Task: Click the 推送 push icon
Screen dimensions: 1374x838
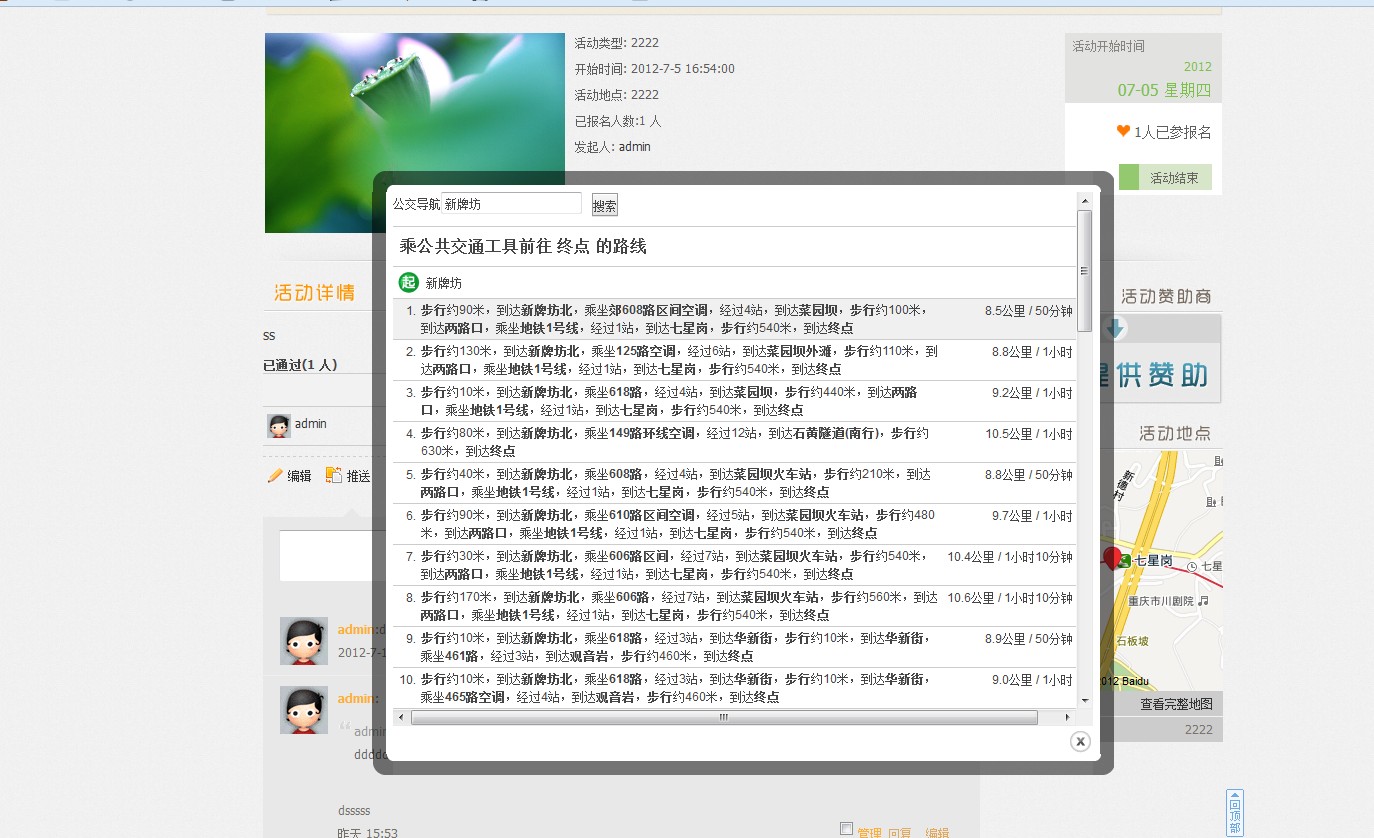Action: click(x=334, y=476)
